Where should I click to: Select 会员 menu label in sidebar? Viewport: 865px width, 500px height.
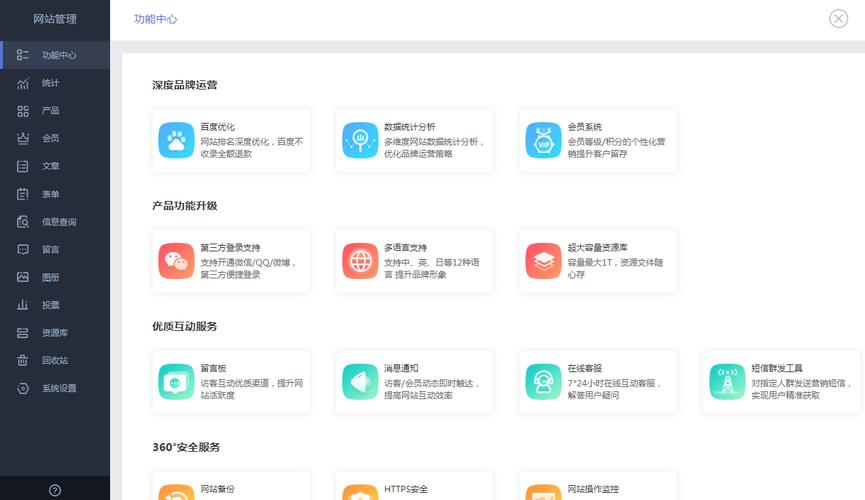click(50, 138)
